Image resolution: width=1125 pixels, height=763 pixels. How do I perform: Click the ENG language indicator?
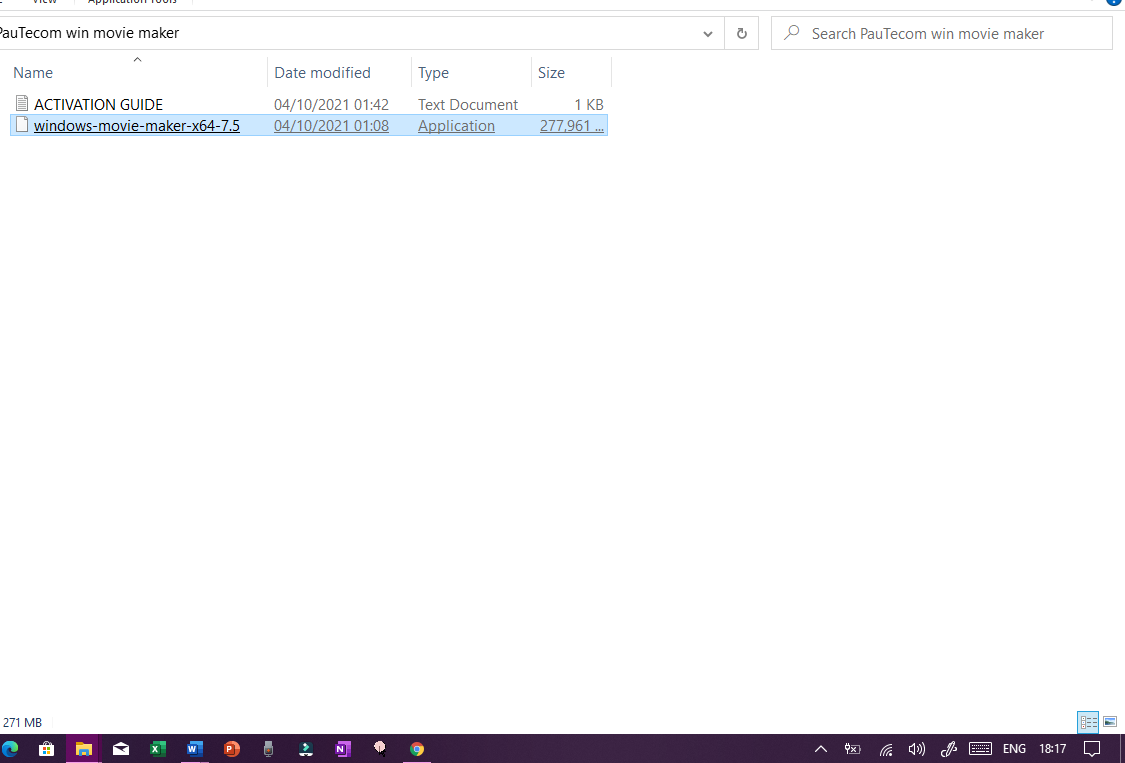(1014, 749)
